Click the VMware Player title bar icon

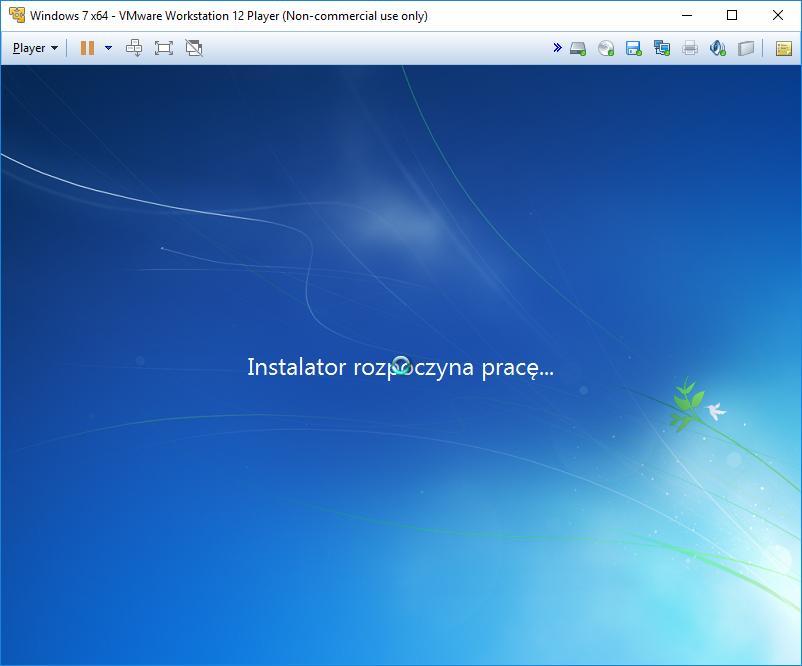[x=17, y=15]
